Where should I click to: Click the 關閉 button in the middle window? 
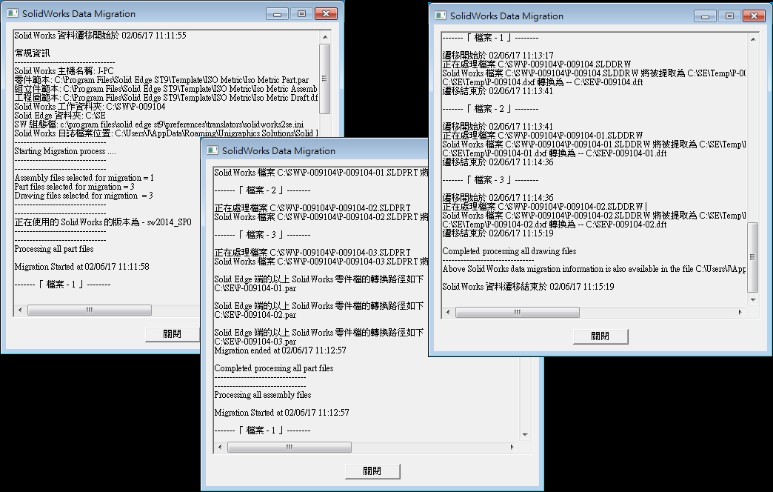pos(372,471)
